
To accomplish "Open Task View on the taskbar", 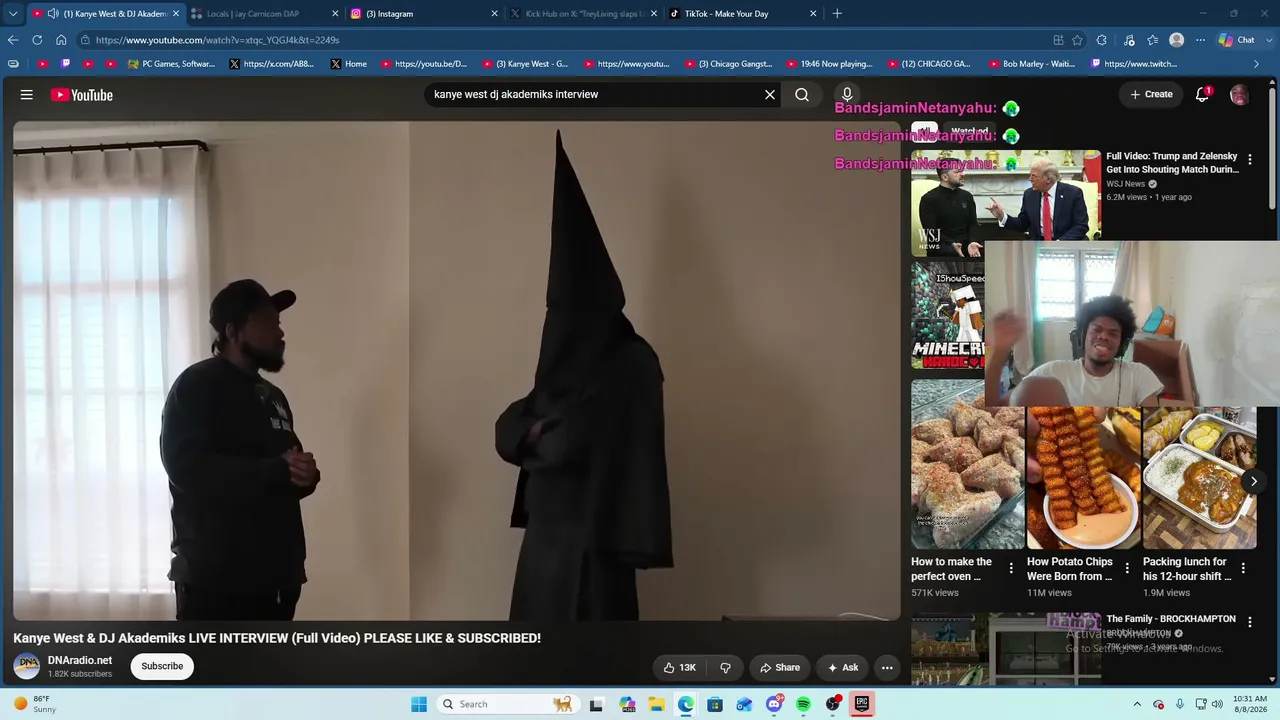I will pos(596,704).
